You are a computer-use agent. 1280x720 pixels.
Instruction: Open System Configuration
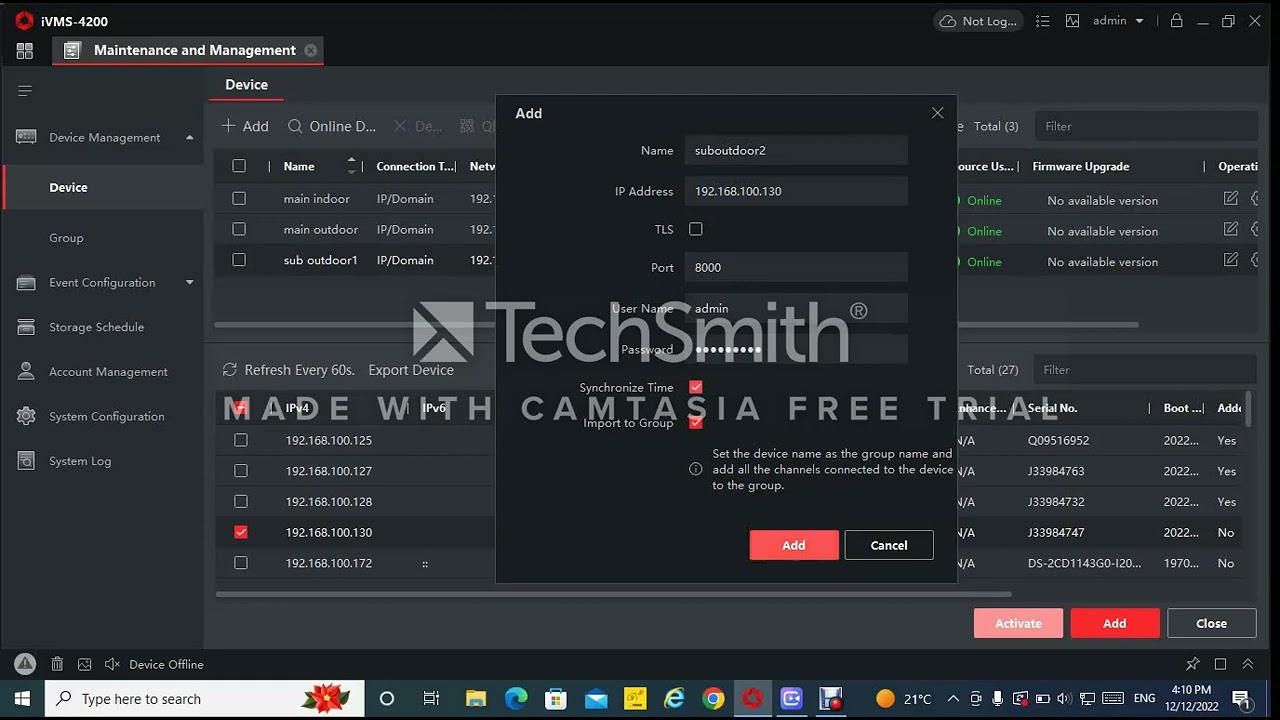[x=107, y=416]
